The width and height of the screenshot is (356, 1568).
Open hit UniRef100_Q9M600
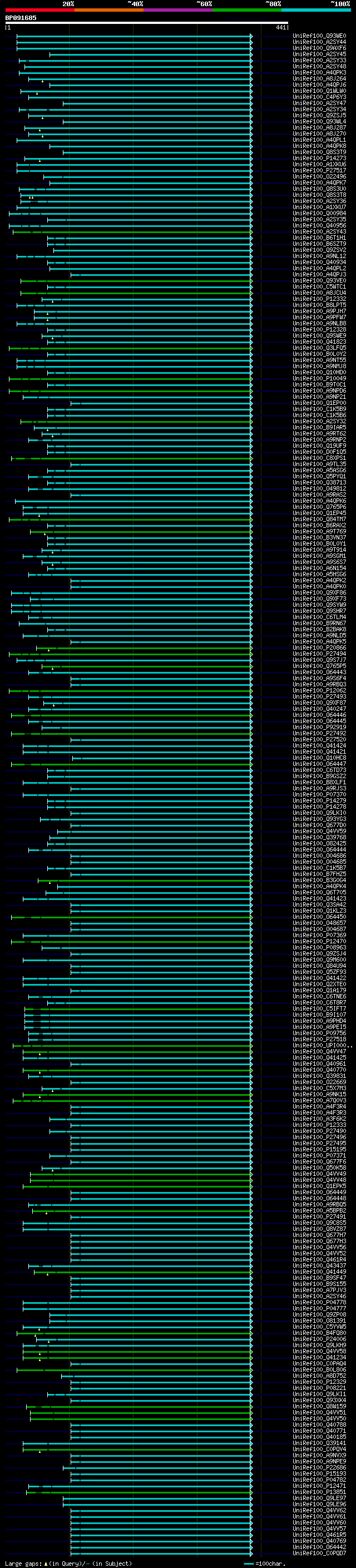click(x=319, y=960)
